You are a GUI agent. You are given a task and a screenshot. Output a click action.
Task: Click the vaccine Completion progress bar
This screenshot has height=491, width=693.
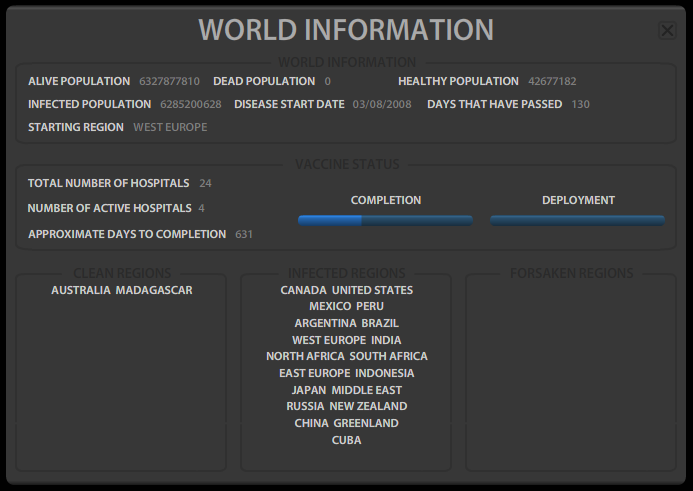tap(385, 221)
